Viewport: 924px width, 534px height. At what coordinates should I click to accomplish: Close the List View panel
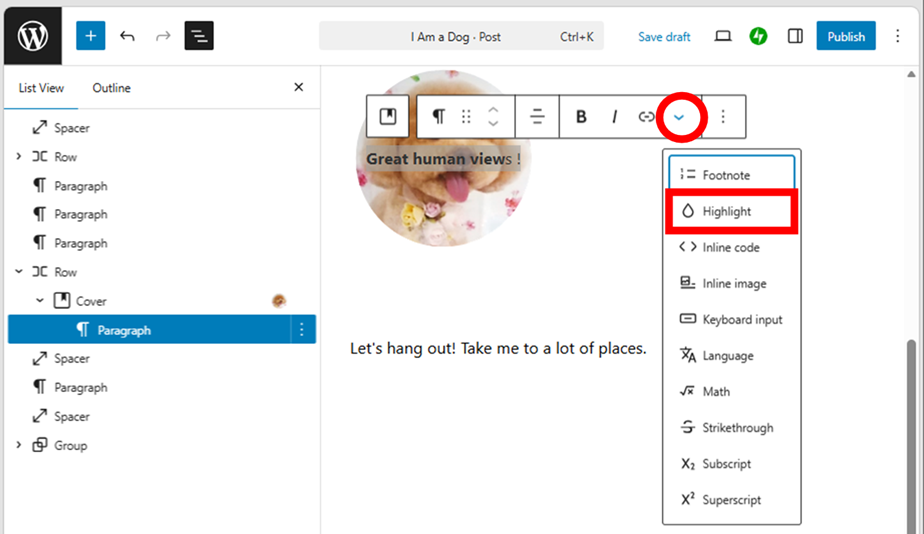click(x=298, y=88)
